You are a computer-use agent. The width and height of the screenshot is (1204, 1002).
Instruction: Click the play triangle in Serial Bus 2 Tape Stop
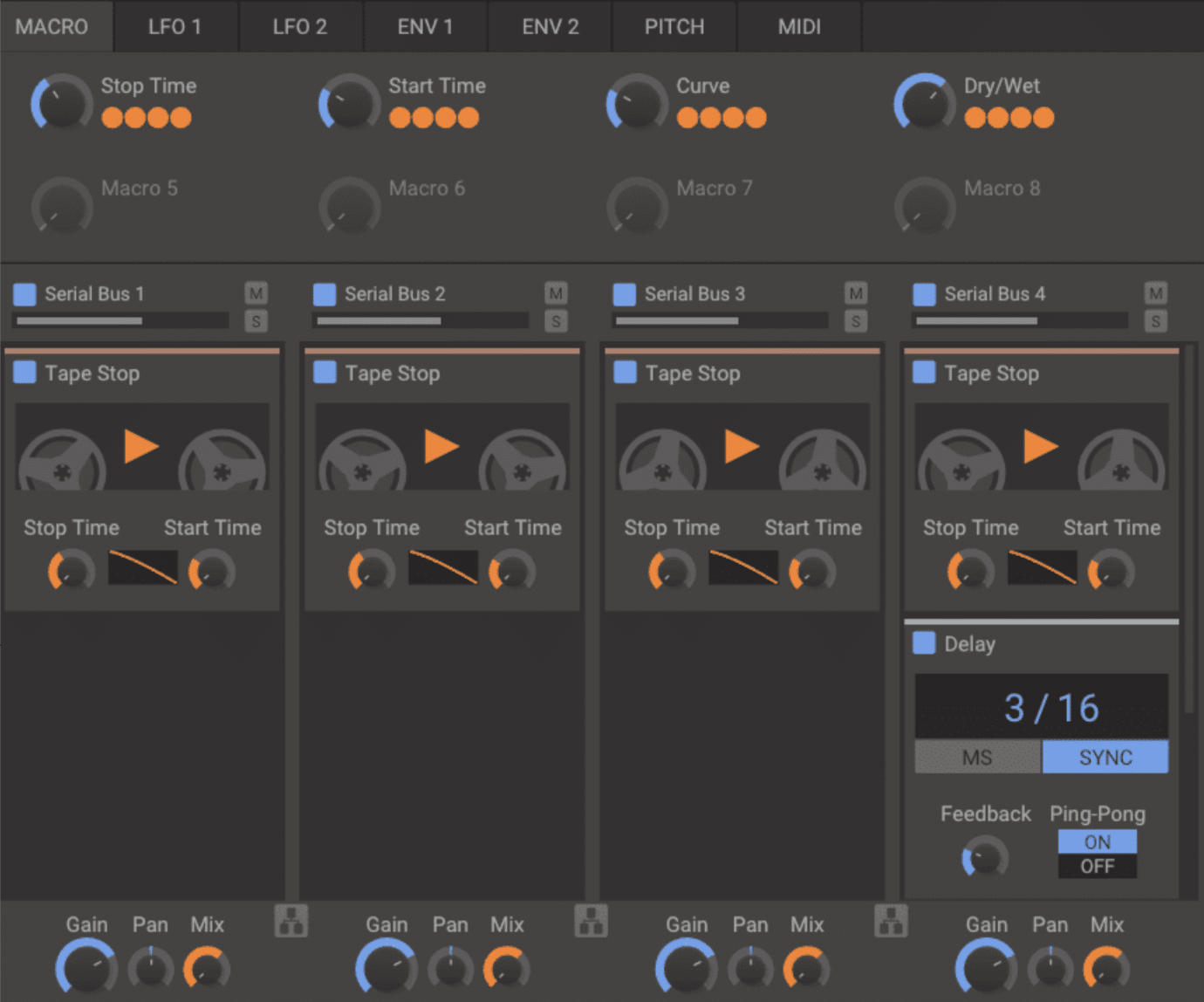coord(441,446)
